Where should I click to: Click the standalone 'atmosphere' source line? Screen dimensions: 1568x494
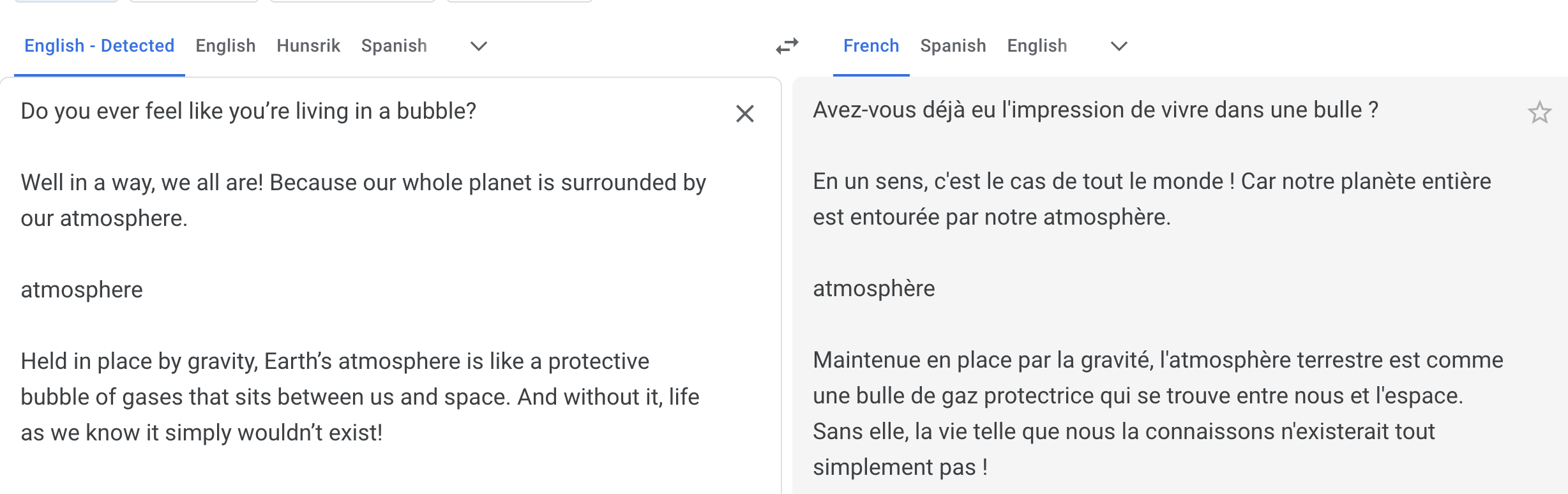(82, 290)
